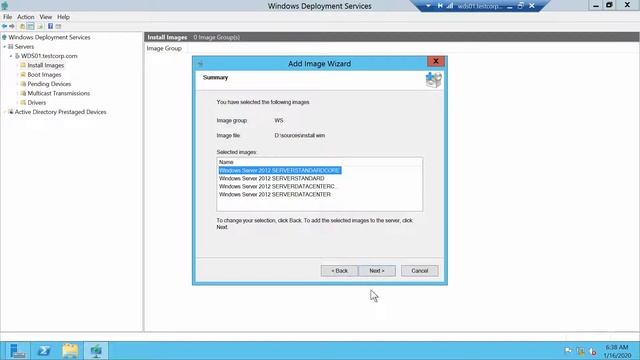
Task: Expand the Install Images tree node
Action: [x=18, y=65]
